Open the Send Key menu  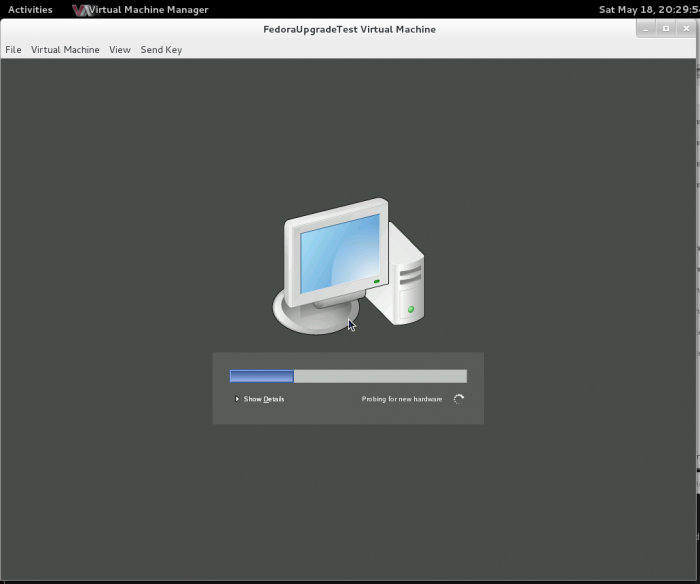coord(161,49)
